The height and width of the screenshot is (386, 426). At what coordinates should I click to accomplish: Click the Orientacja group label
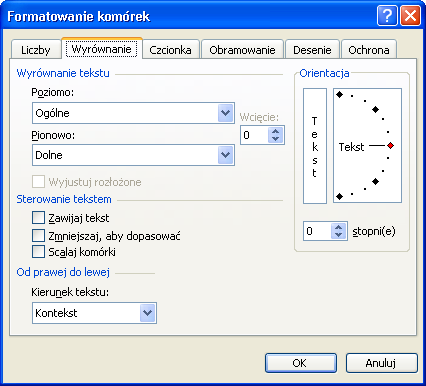click(x=324, y=73)
